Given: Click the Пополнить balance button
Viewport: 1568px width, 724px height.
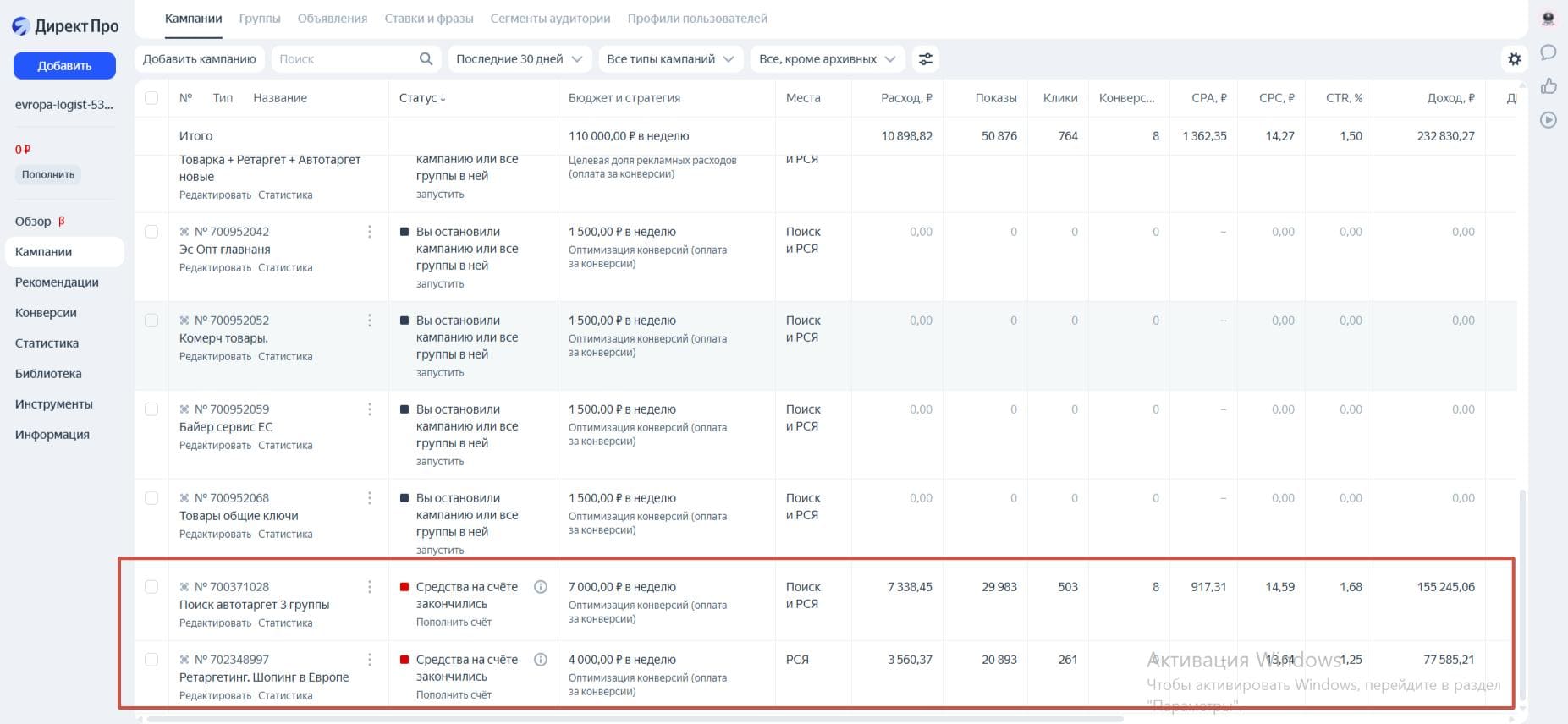Looking at the screenshot, I should tap(48, 175).
